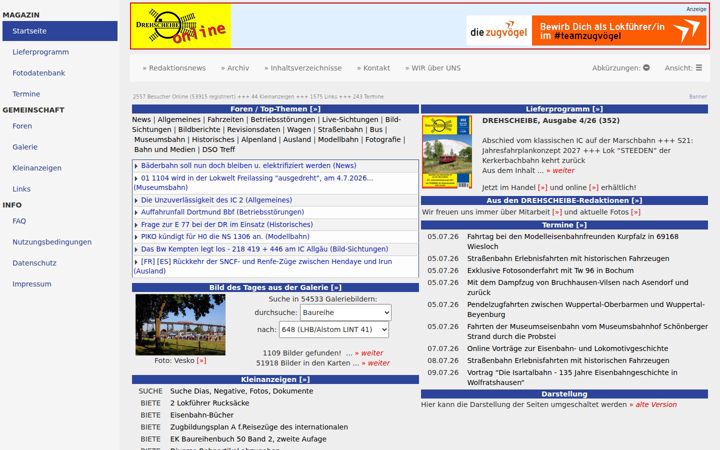
Task: Open the Auffahrunfall Dortmund Bbf thread
Action: (x=222, y=212)
